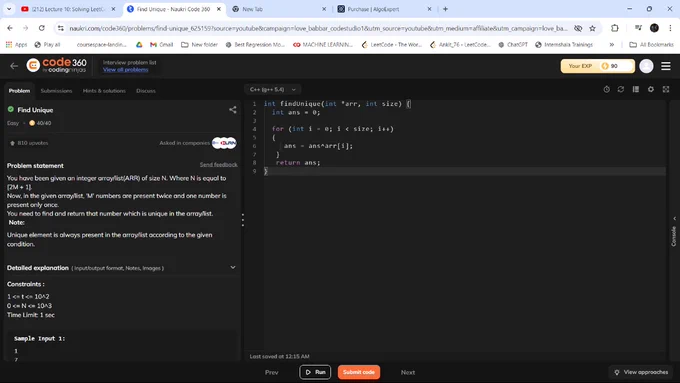Switch to the Hints & solutions tab
Image resolution: width=680 pixels, height=383 pixels.
104,91
